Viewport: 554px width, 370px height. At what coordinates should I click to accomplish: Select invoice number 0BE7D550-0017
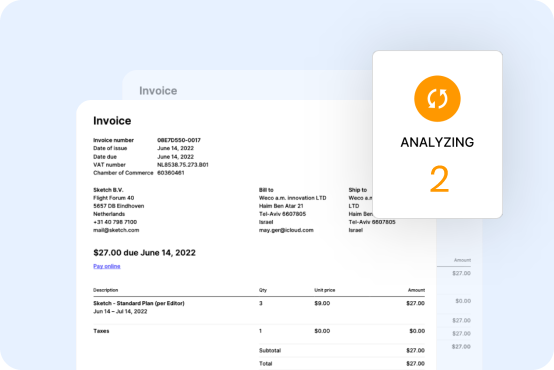179,140
